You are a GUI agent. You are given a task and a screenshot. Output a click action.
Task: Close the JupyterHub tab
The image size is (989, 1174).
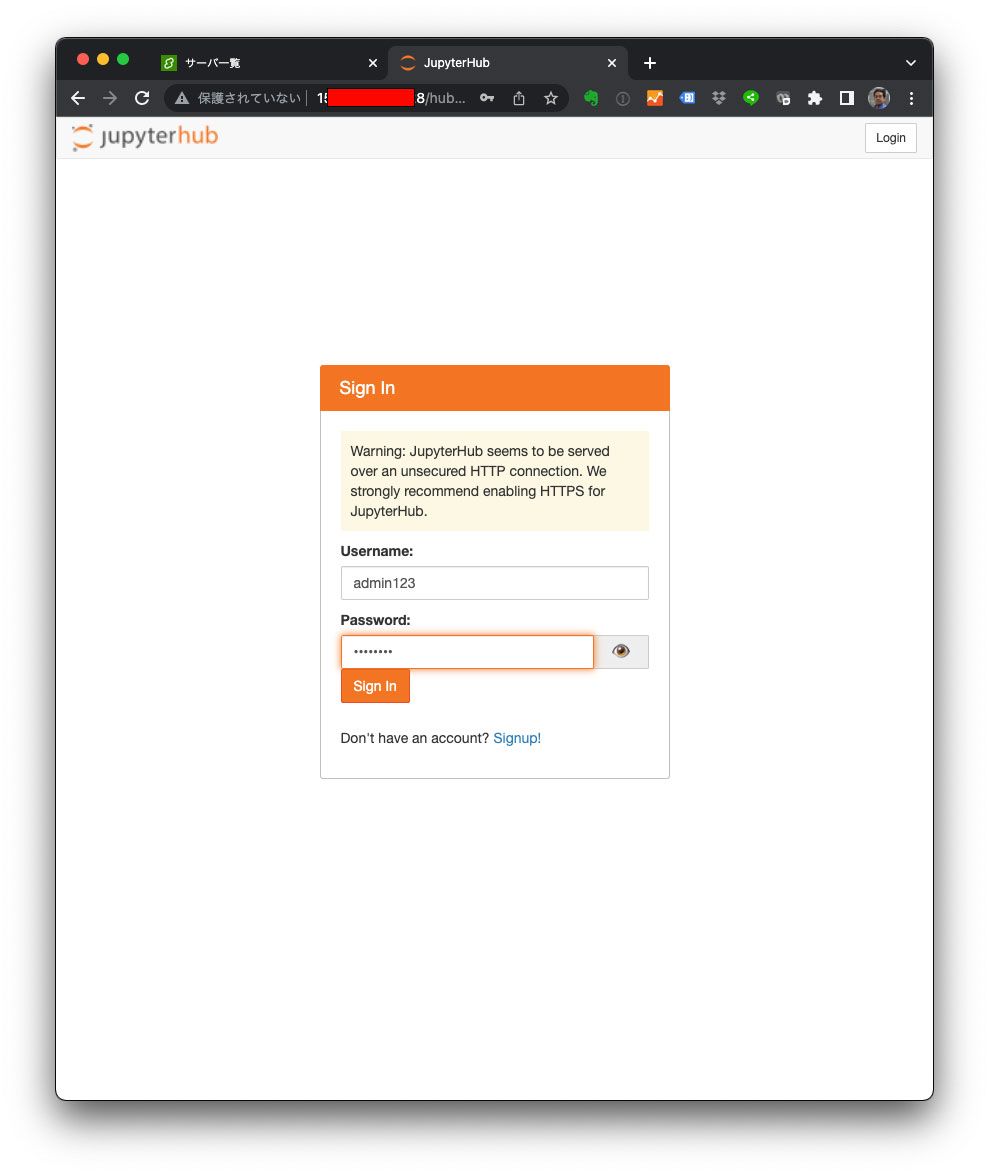pyautogui.click(x=612, y=63)
